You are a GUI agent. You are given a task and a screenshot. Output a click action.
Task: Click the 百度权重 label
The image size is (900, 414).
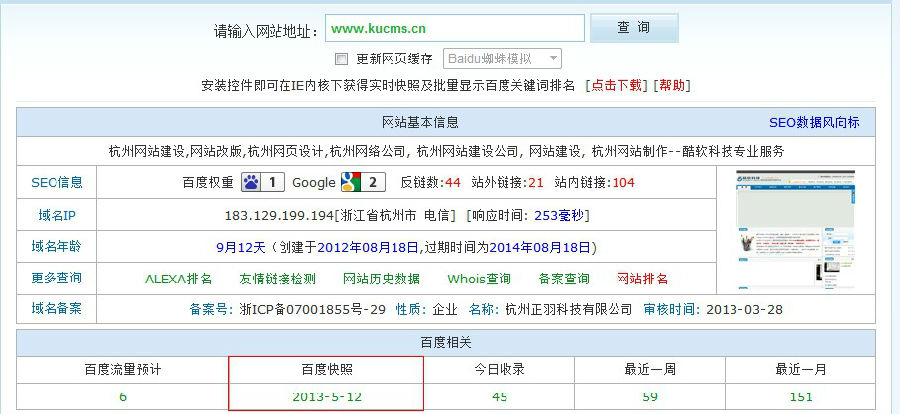208,183
